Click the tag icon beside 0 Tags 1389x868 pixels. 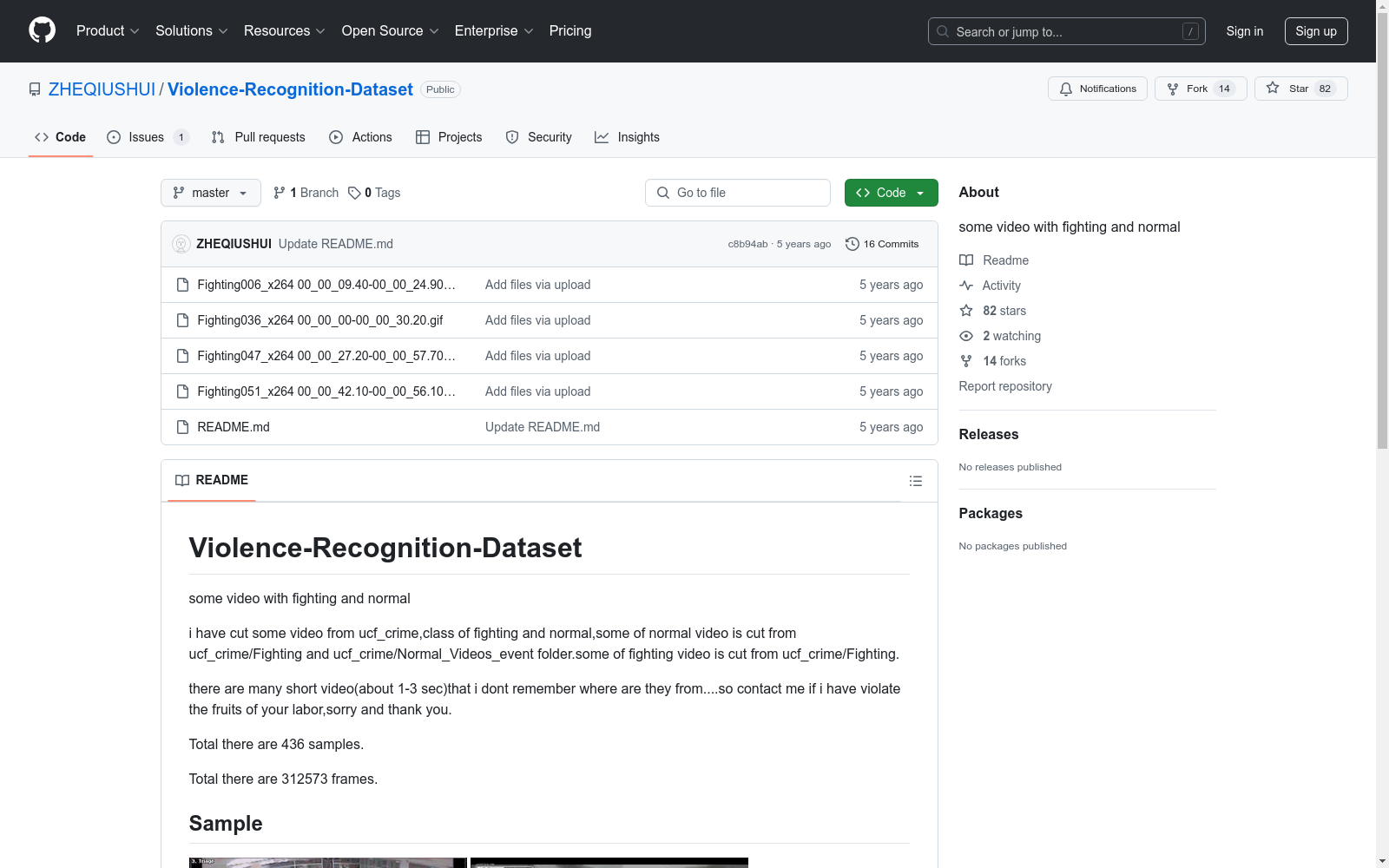click(354, 193)
